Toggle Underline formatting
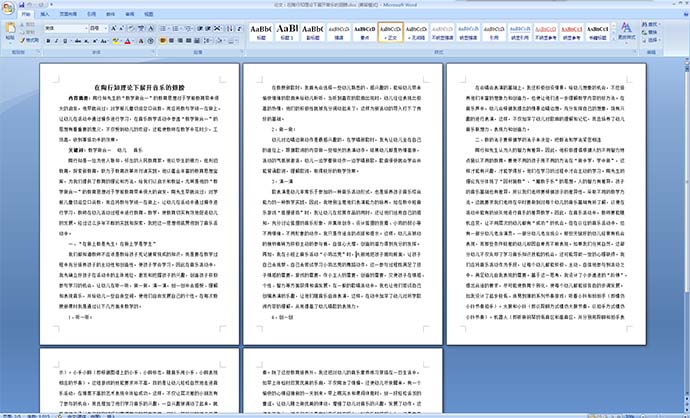 tap(65, 41)
